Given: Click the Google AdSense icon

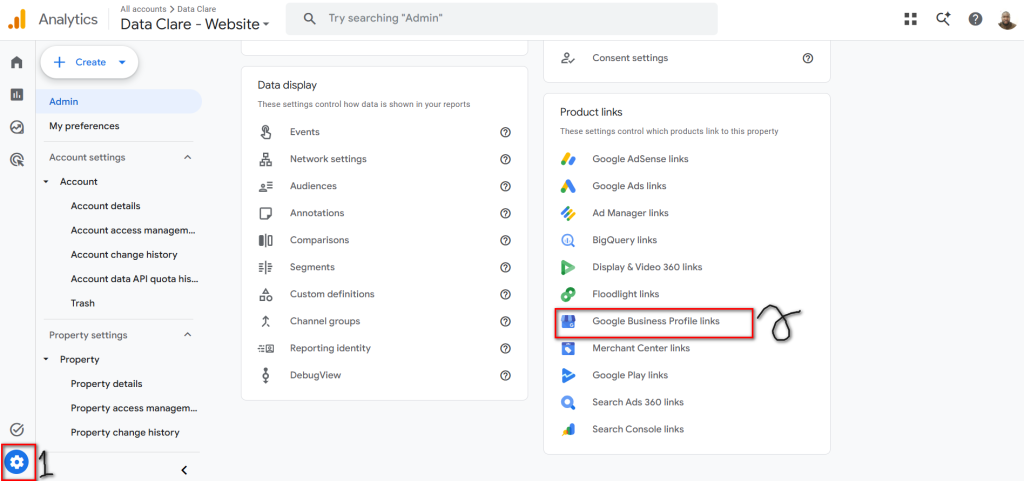Looking at the screenshot, I should (x=568, y=159).
